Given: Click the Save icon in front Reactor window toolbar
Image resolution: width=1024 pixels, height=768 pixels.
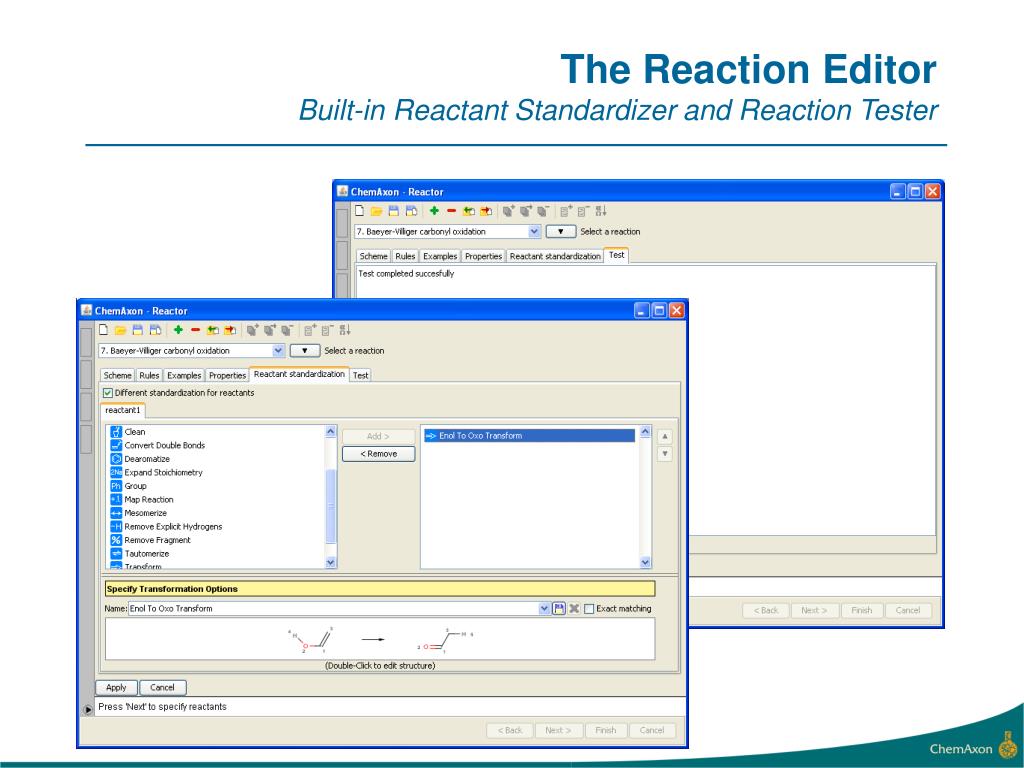Looking at the screenshot, I should 137,330.
